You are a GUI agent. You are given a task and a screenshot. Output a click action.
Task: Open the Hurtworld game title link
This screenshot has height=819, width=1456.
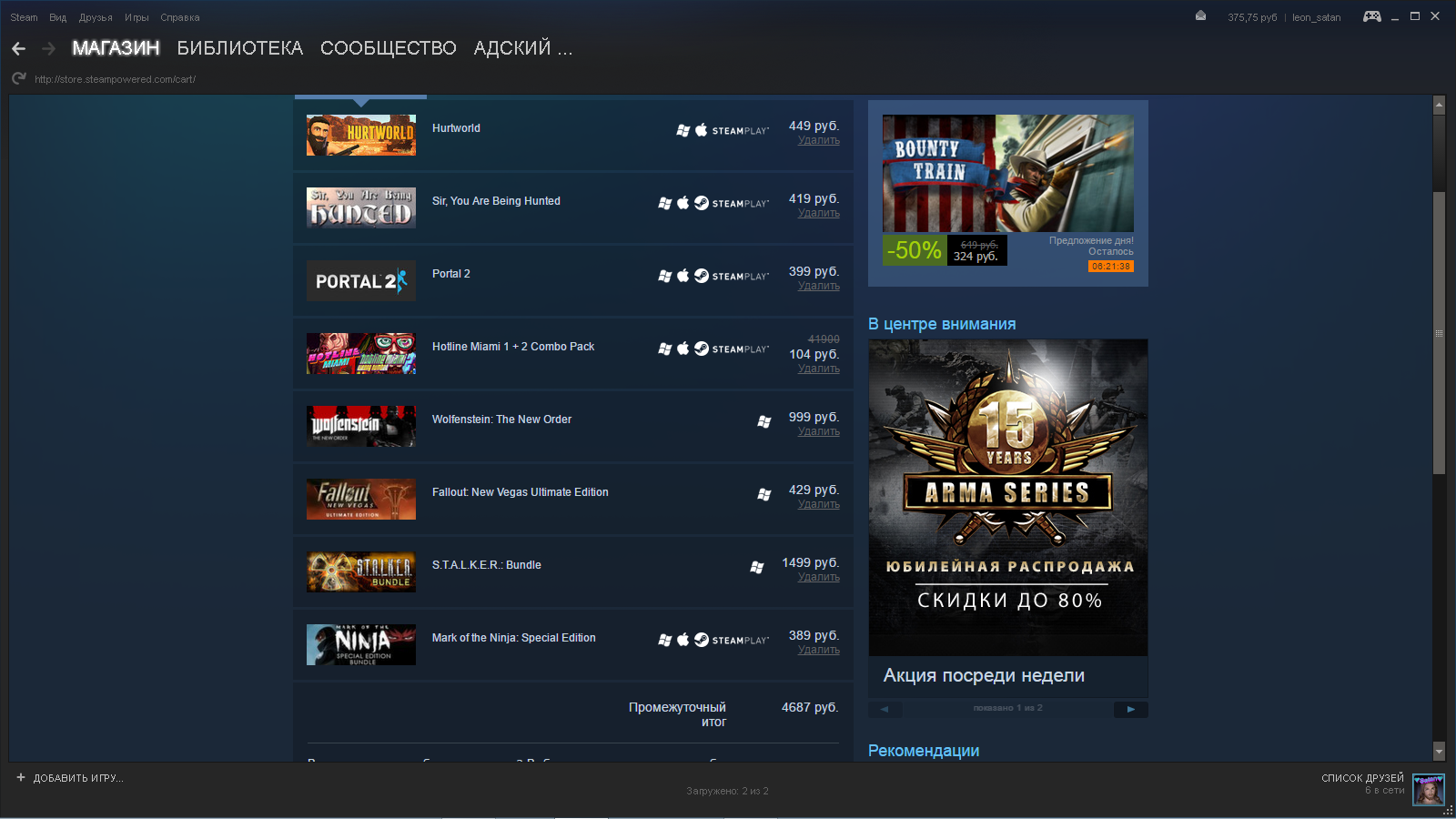[456, 128]
